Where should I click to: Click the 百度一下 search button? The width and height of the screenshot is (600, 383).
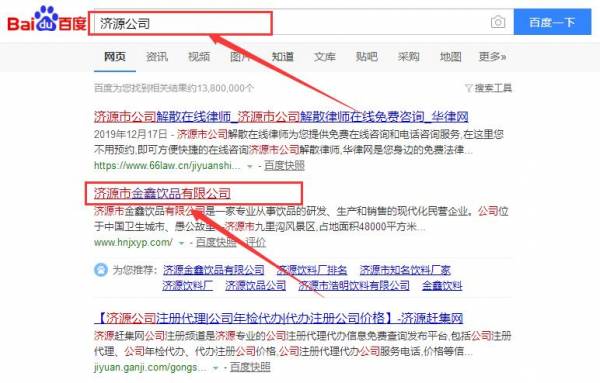tap(552, 22)
